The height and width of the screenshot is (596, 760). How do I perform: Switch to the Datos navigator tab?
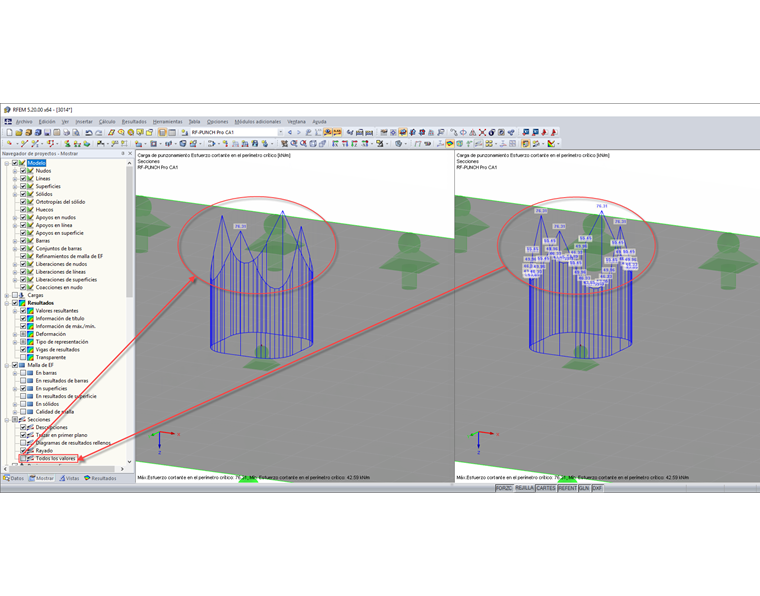coord(14,478)
